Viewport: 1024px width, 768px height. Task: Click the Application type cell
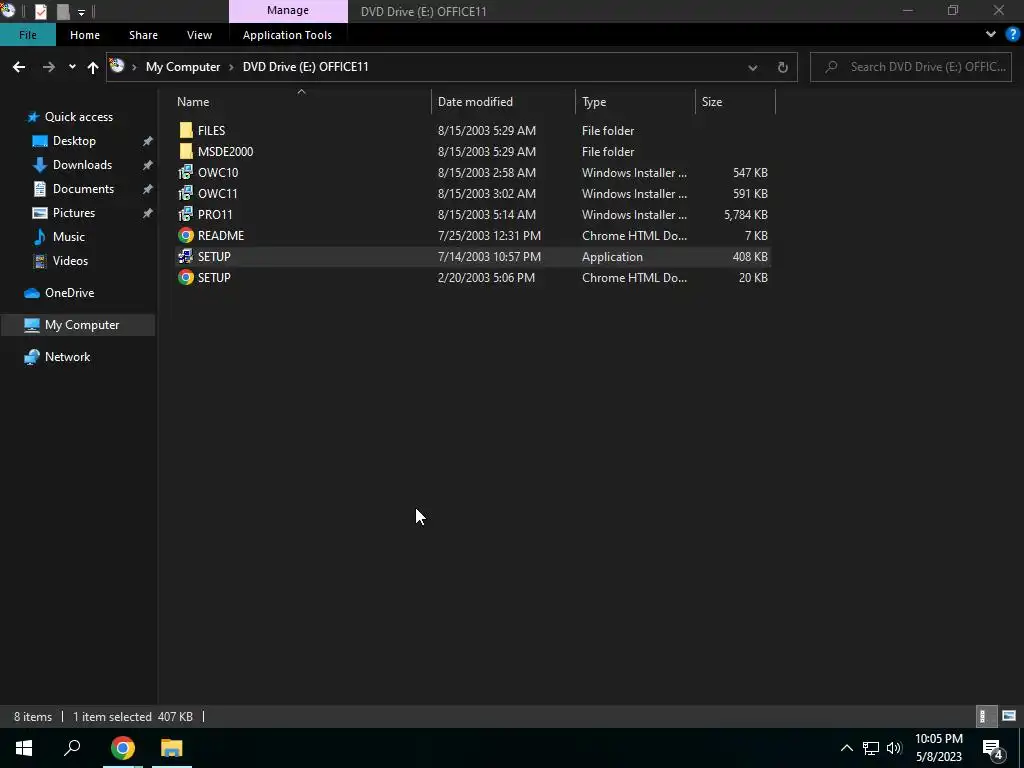click(x=612, y=257)
